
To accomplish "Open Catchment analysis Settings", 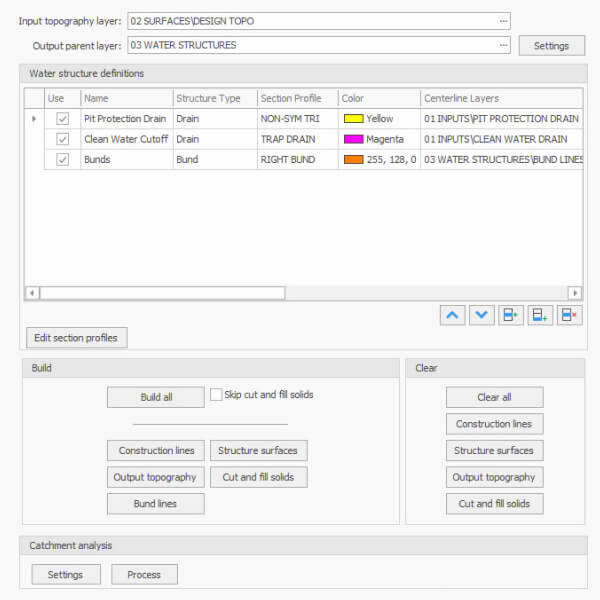I will point(66,574).
